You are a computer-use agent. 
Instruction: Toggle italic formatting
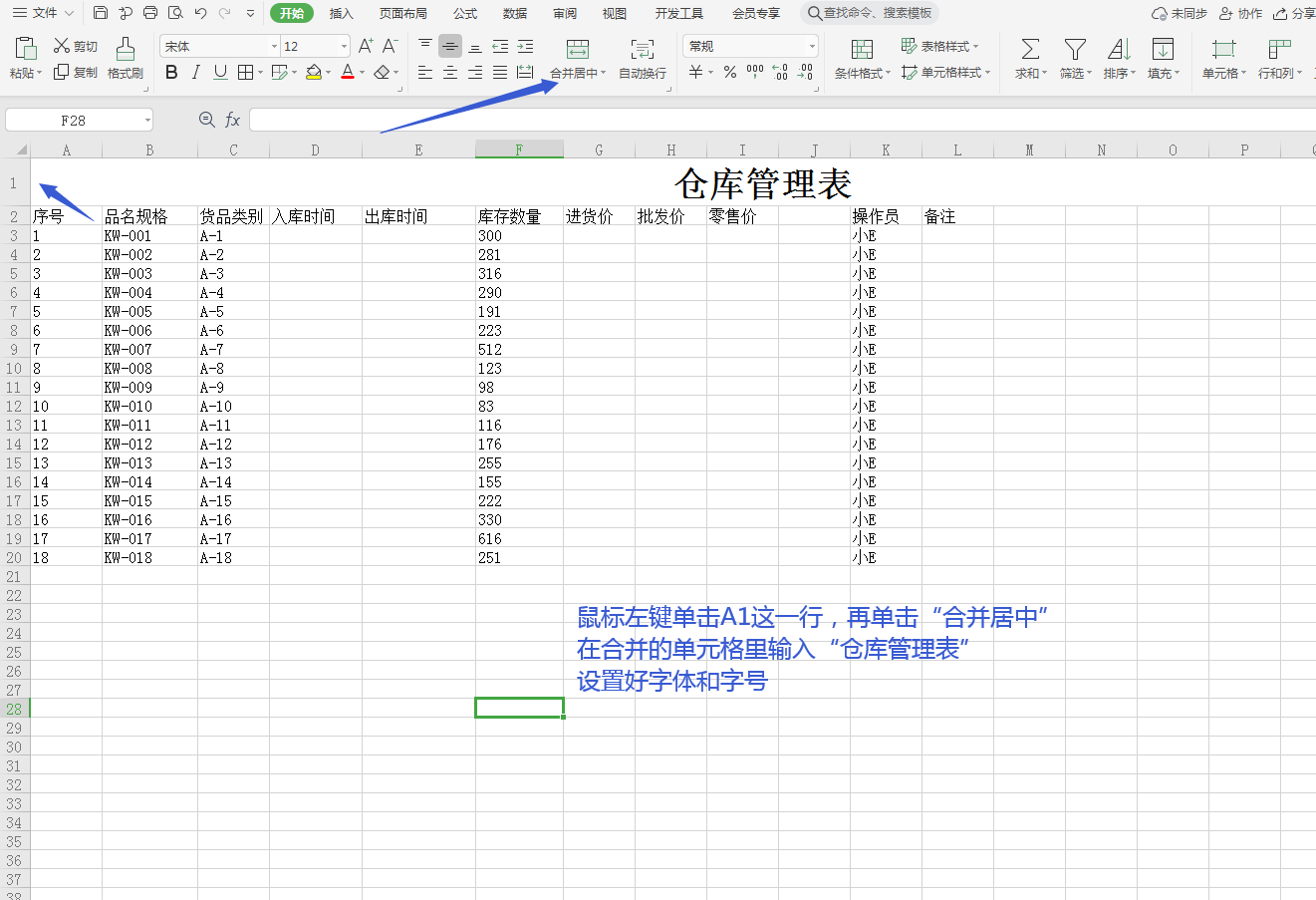pyautogui.click(x=196, y=73)
